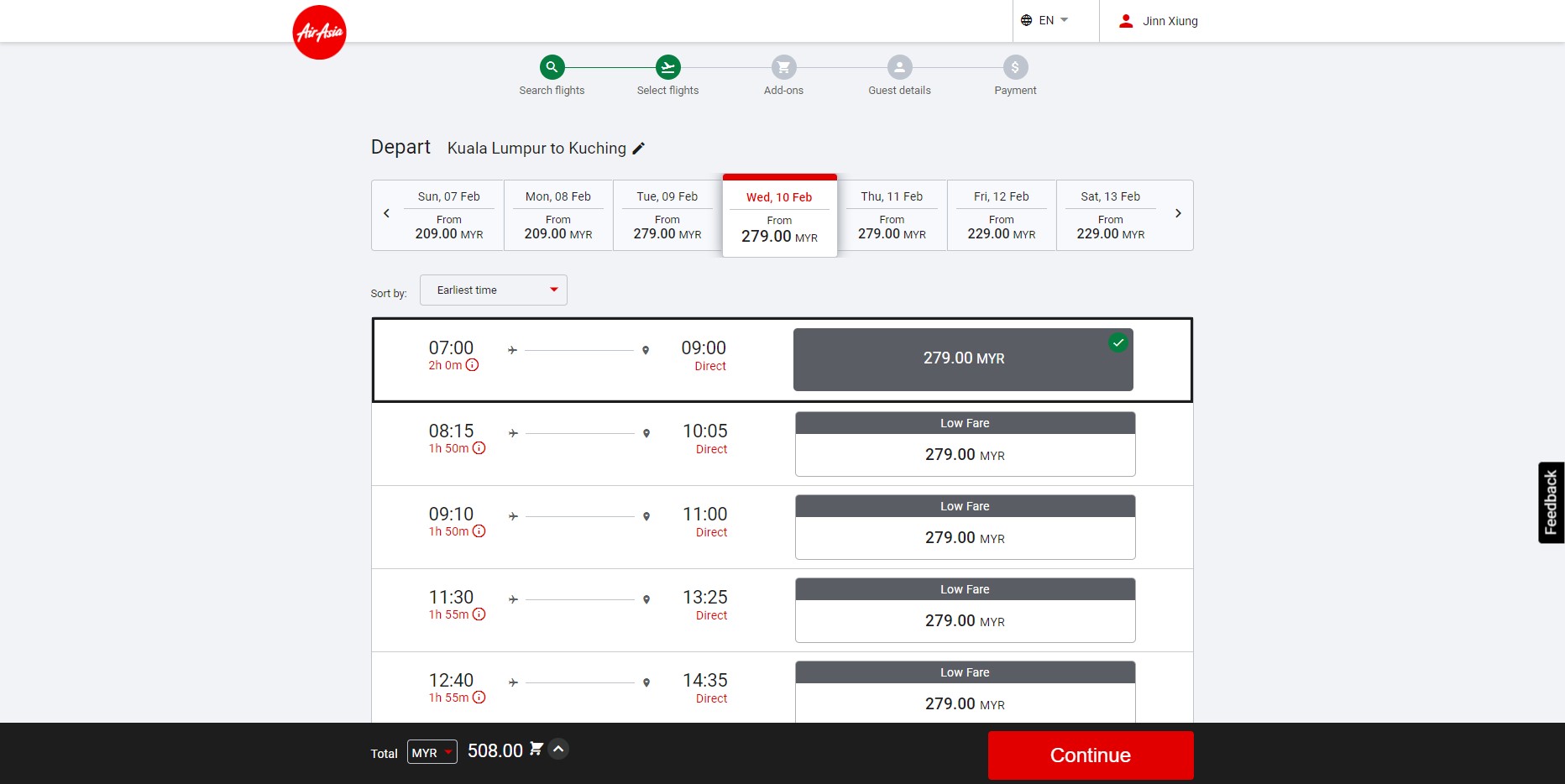The height and width of the screenshot is (784, 1565).
Task: Switch to the Thu, 11 Feb date tab
Action: tap(892, 216)
